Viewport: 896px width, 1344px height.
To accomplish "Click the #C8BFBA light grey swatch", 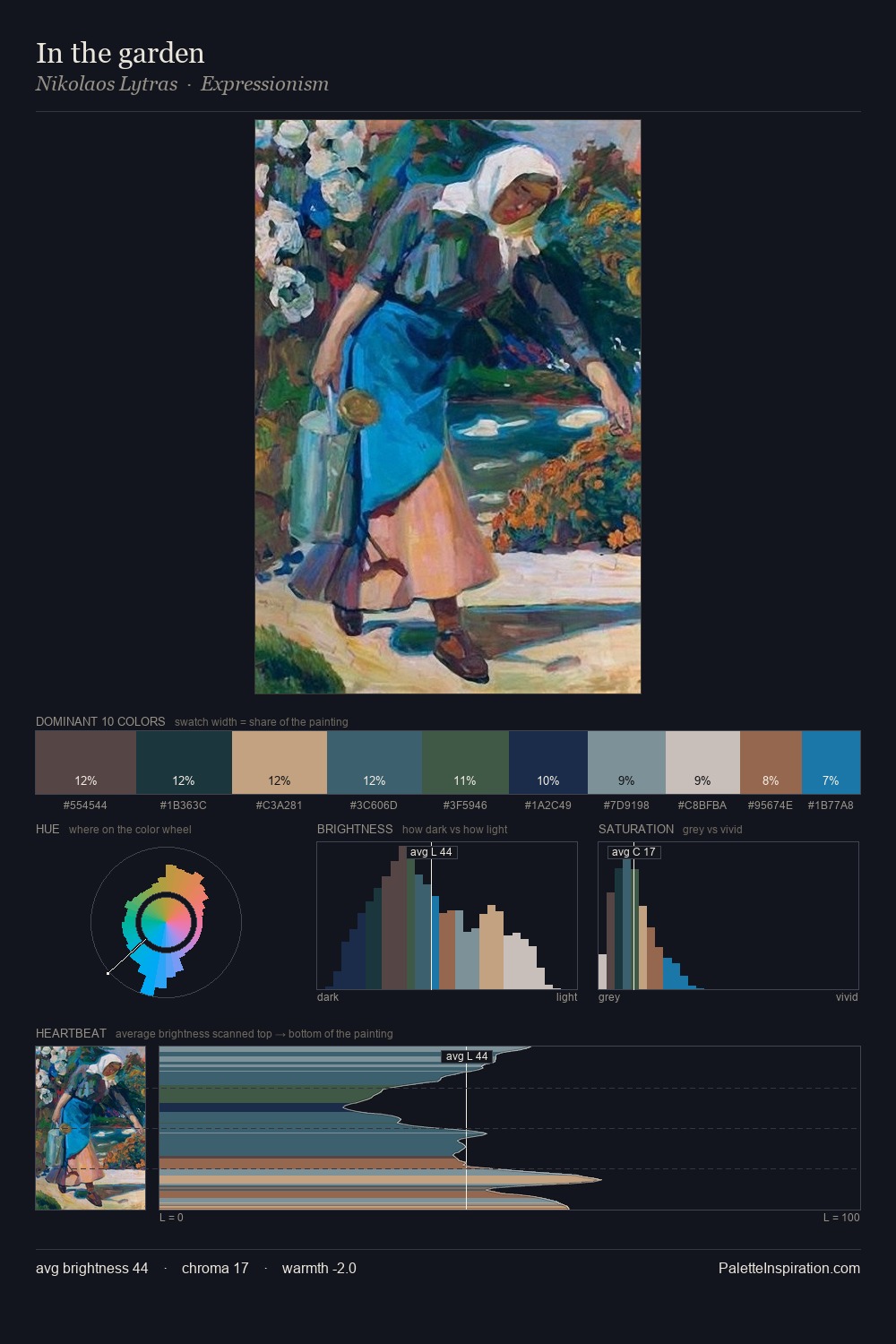I will (x=702, y=762).
